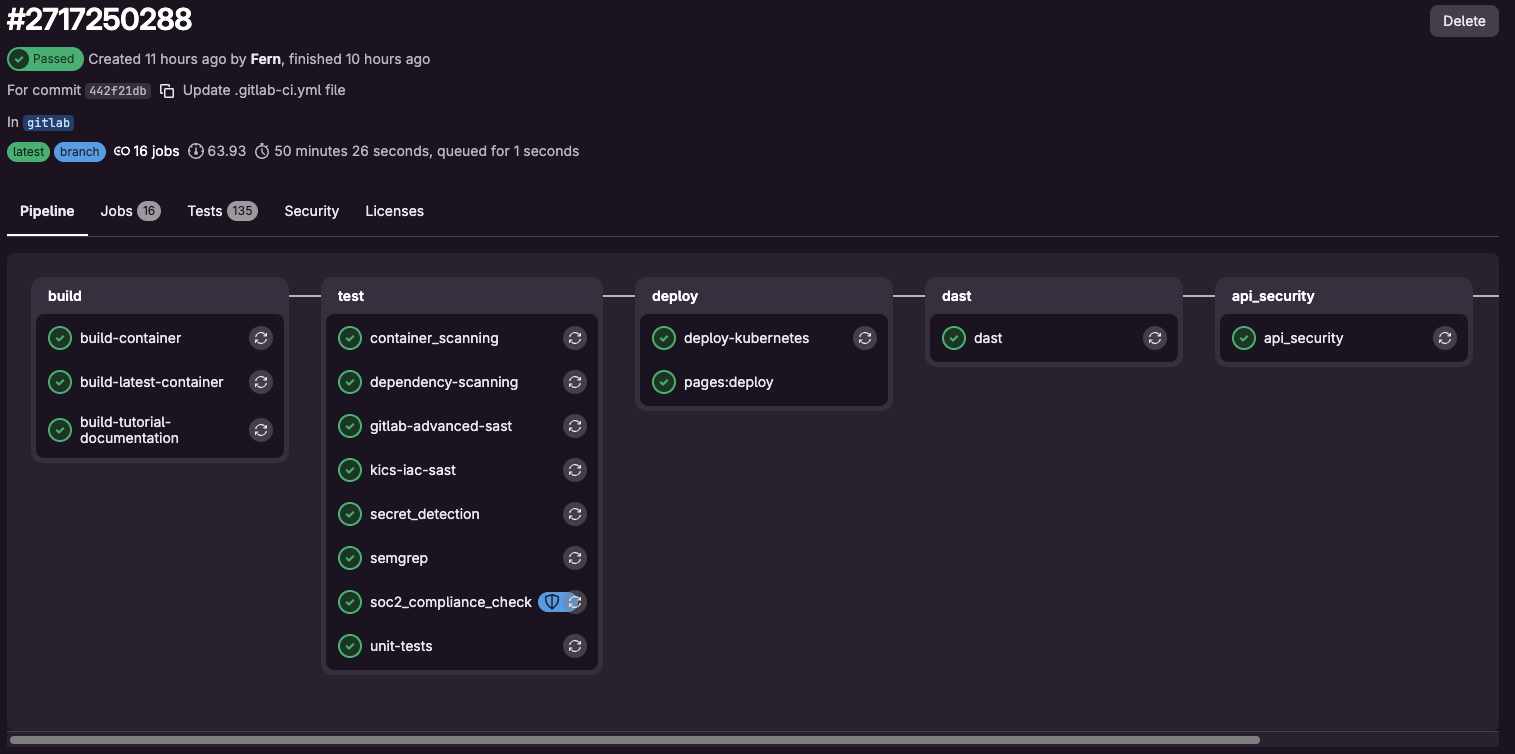Retry the kics-iac-sast job
The image size is (1515, 754).
tap(575, 470)
